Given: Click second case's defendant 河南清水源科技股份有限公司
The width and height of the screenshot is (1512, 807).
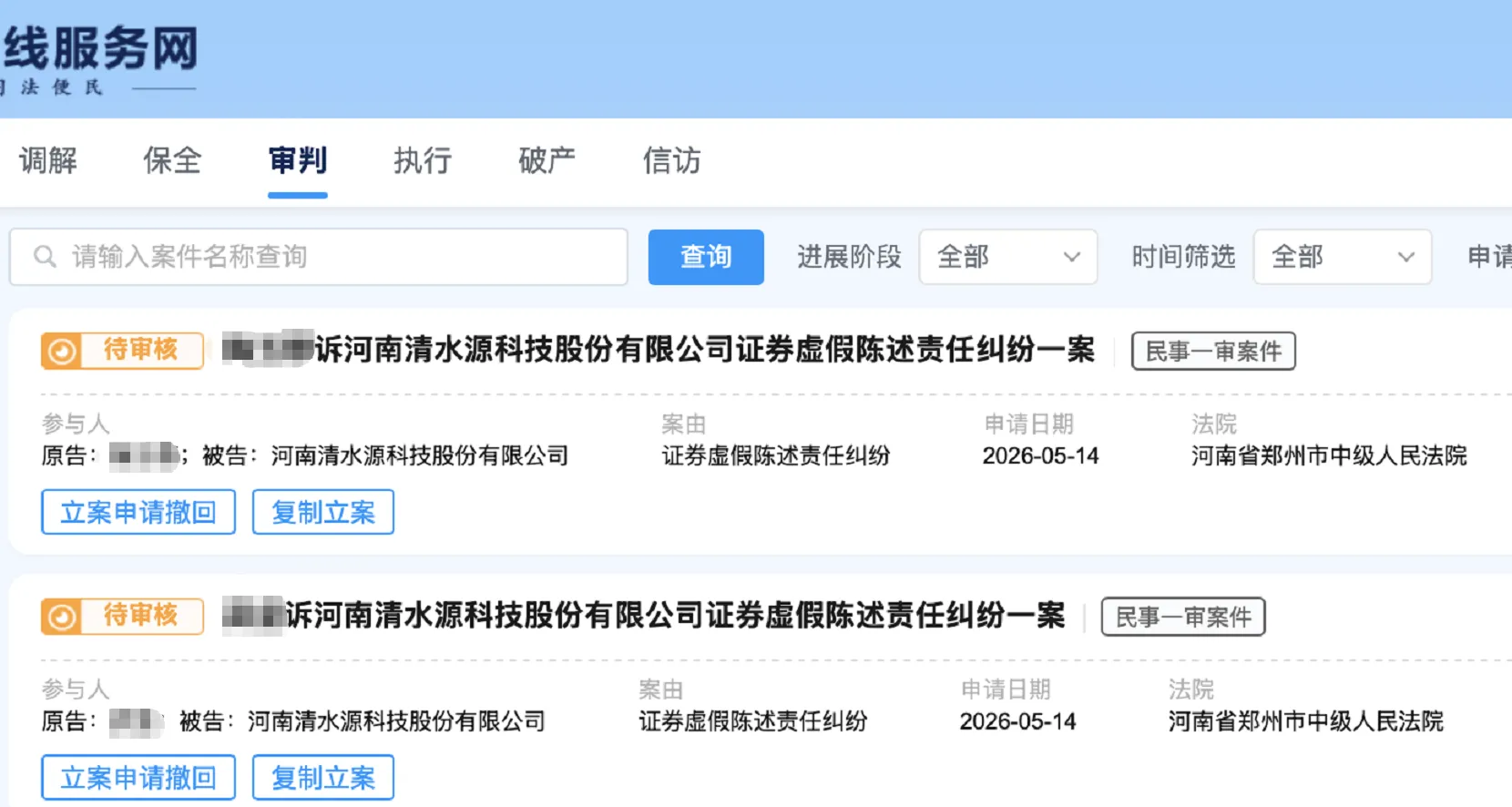Looking at the screenshot, I should (396, 721).
